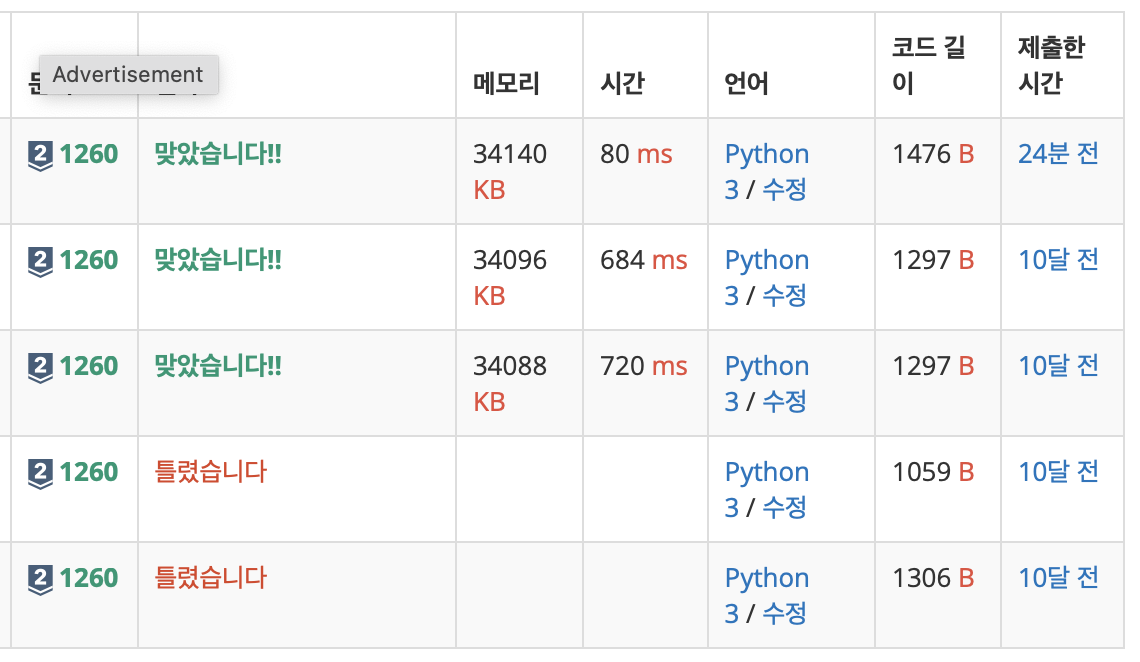Open problem 1260 link in the 684 ms row

[89, 260]
